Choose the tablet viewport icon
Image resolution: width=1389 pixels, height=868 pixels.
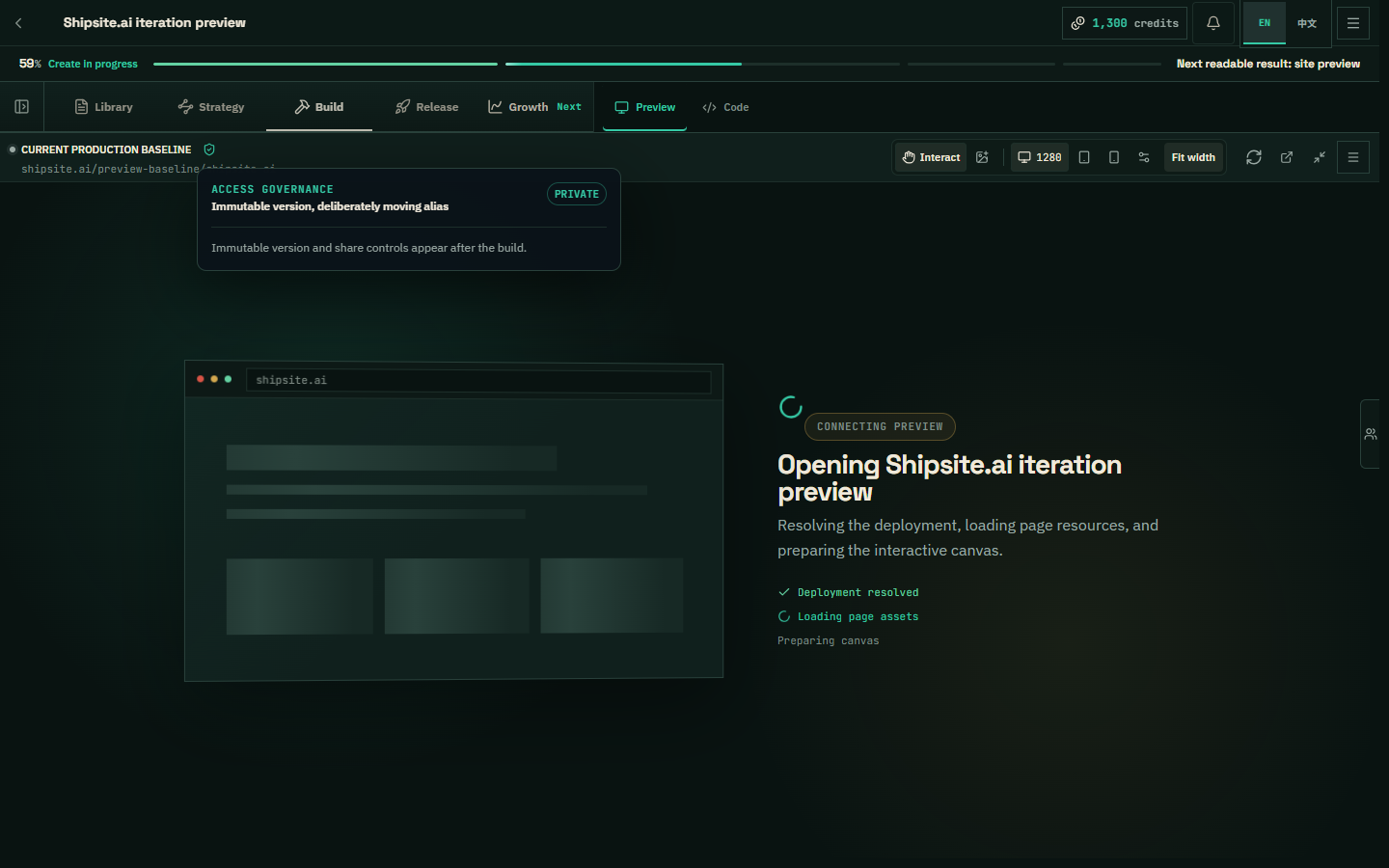coord(1084,157)
